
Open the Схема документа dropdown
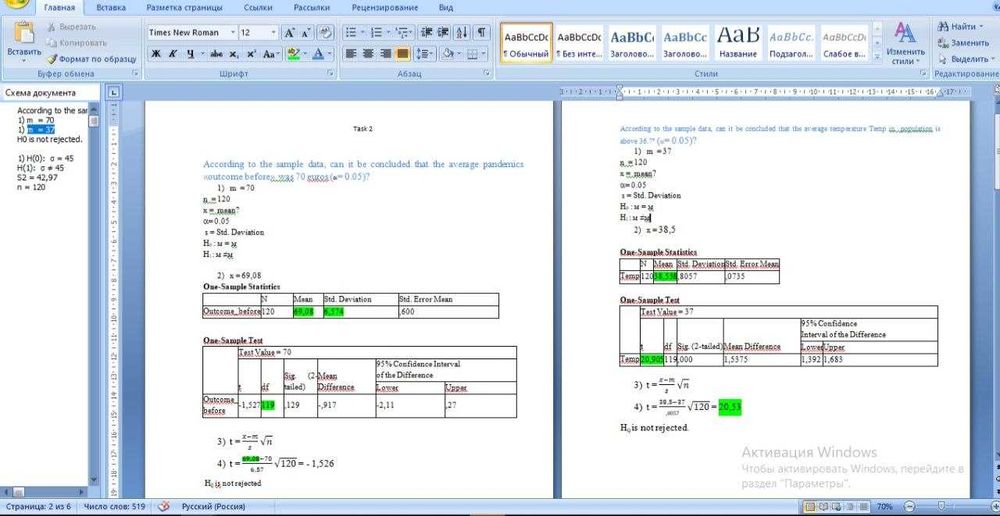click(x=50, y=93)
